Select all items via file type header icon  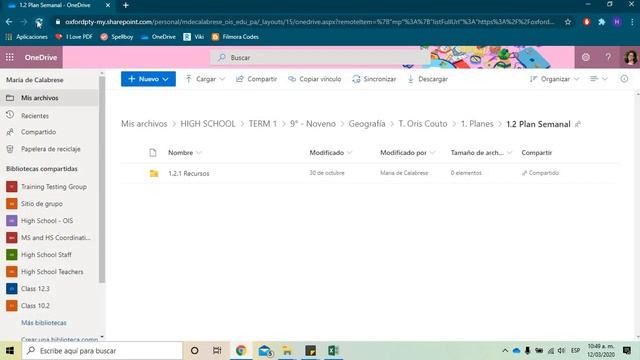153,153
